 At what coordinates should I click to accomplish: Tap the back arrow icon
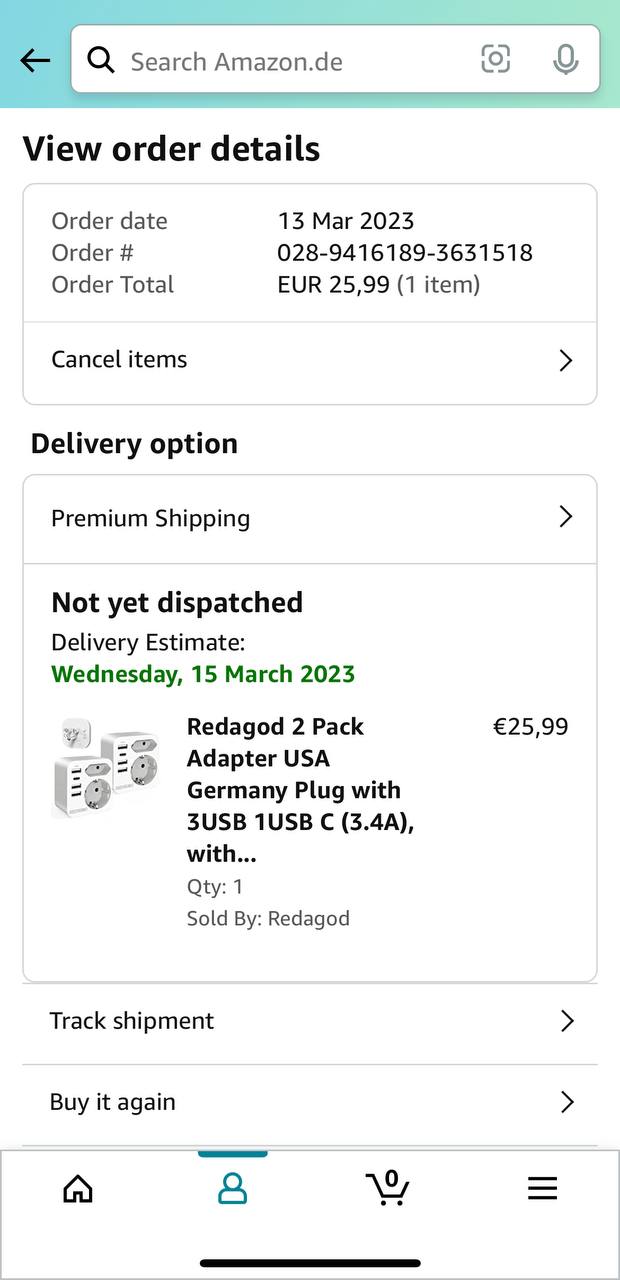pyautogui.click(x=35, y=61)
